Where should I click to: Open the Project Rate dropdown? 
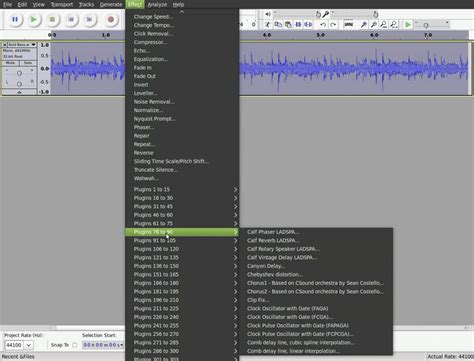pyautogui.click(x=29, y=345)
